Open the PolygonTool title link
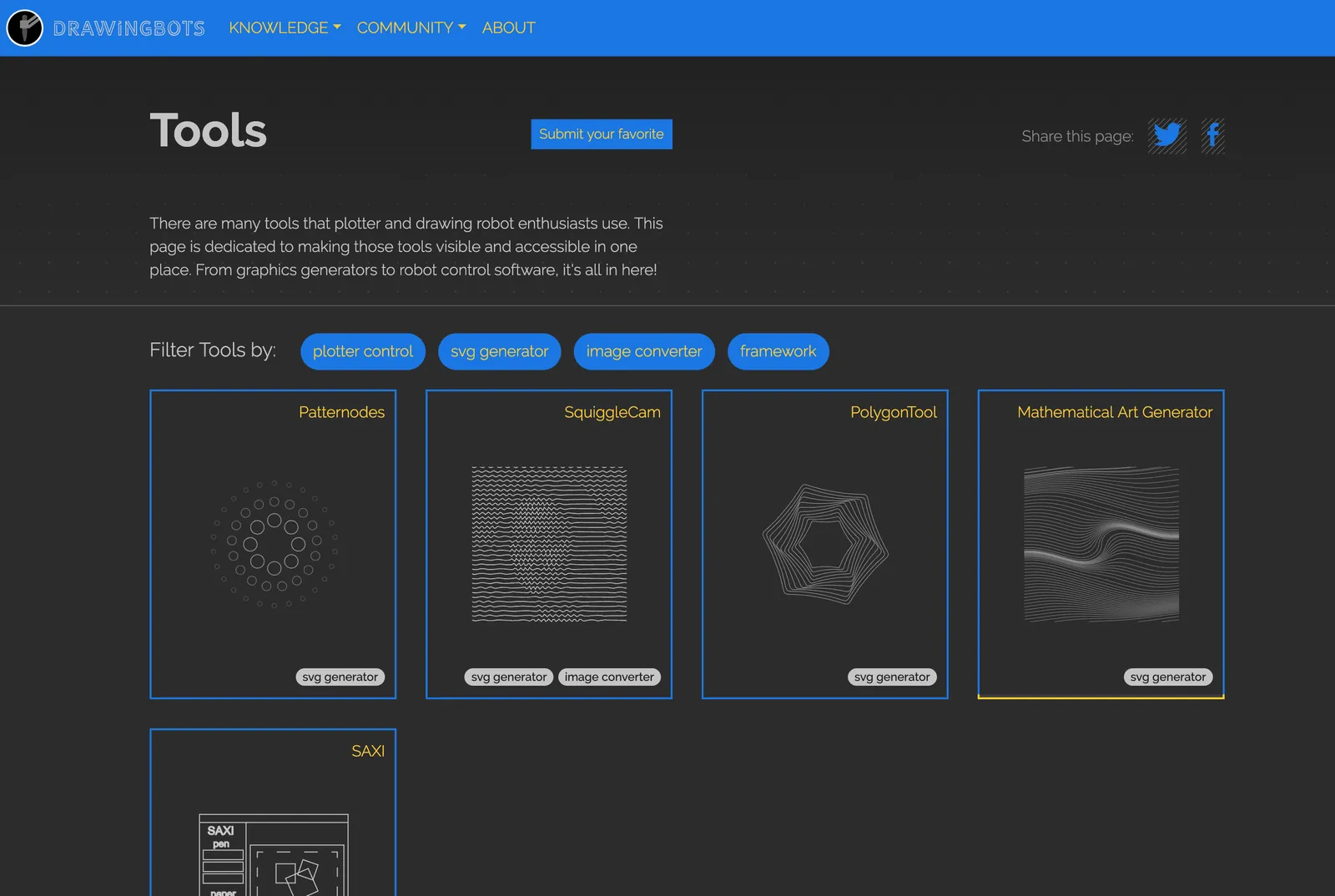This screenshot has height=896, width=1335. click(x=894, y=412)
